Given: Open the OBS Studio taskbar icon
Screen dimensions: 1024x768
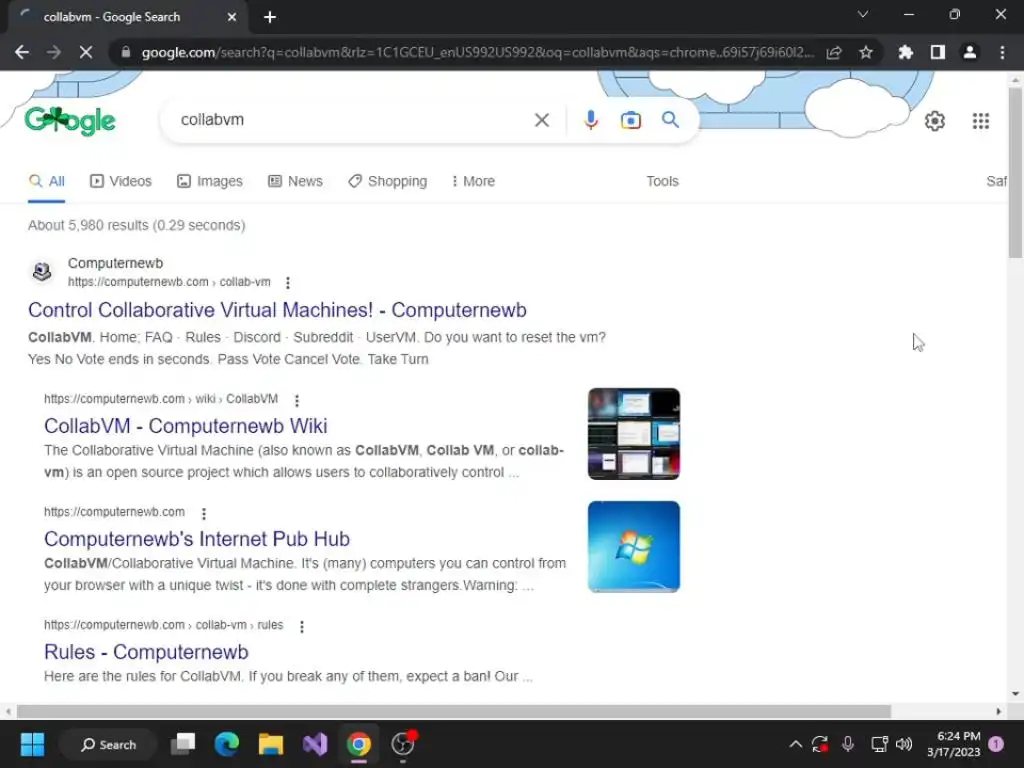Looking at the screenshot, I should [403, 744].
